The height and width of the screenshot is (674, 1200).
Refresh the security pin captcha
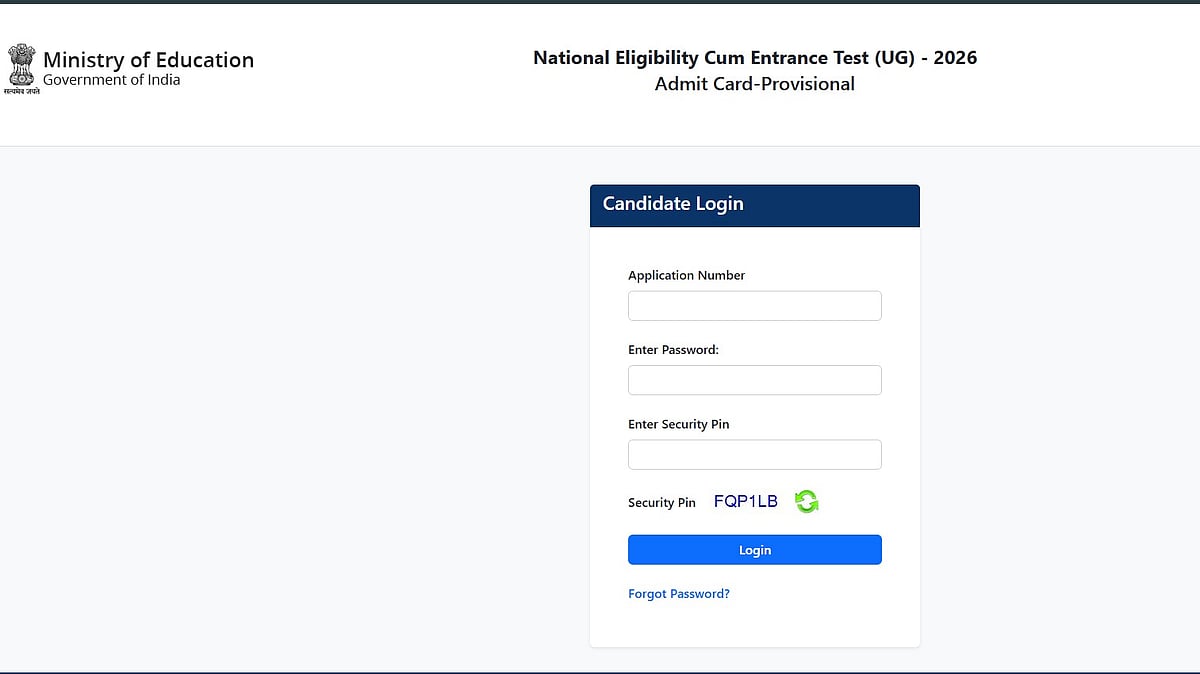coord(806,502)
